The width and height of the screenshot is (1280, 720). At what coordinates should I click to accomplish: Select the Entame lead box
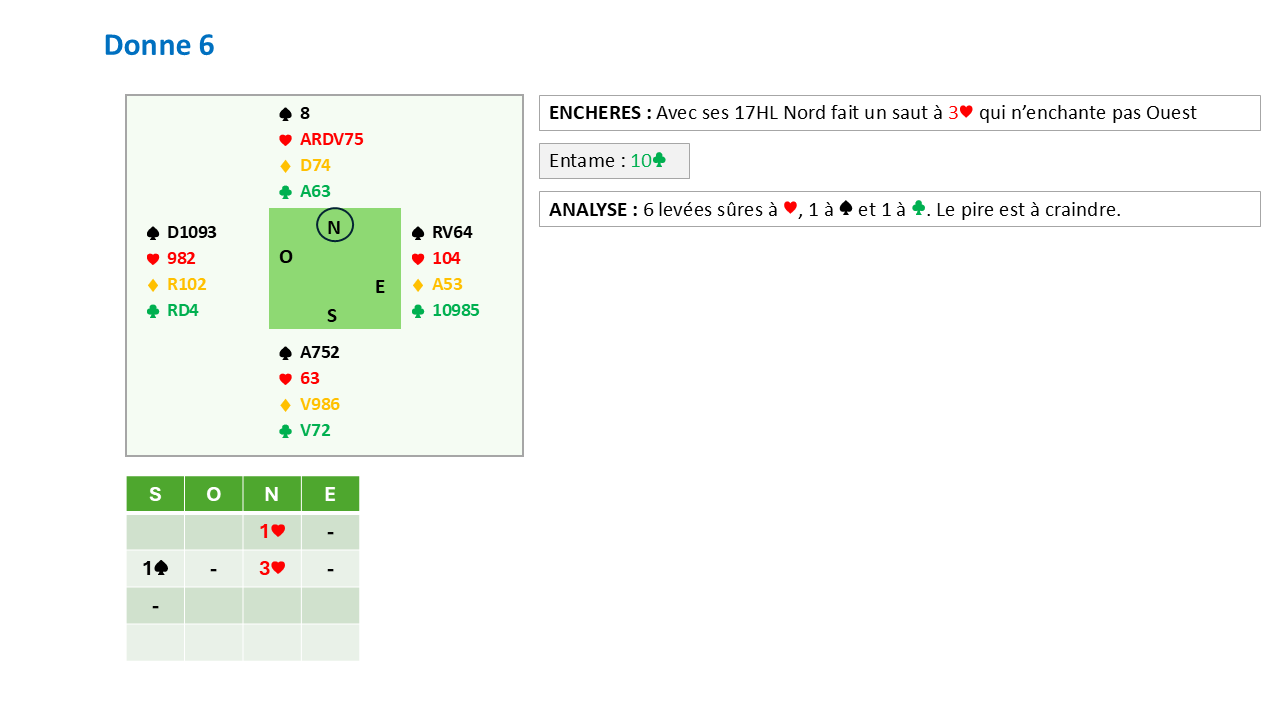click(x=614, y=160)
